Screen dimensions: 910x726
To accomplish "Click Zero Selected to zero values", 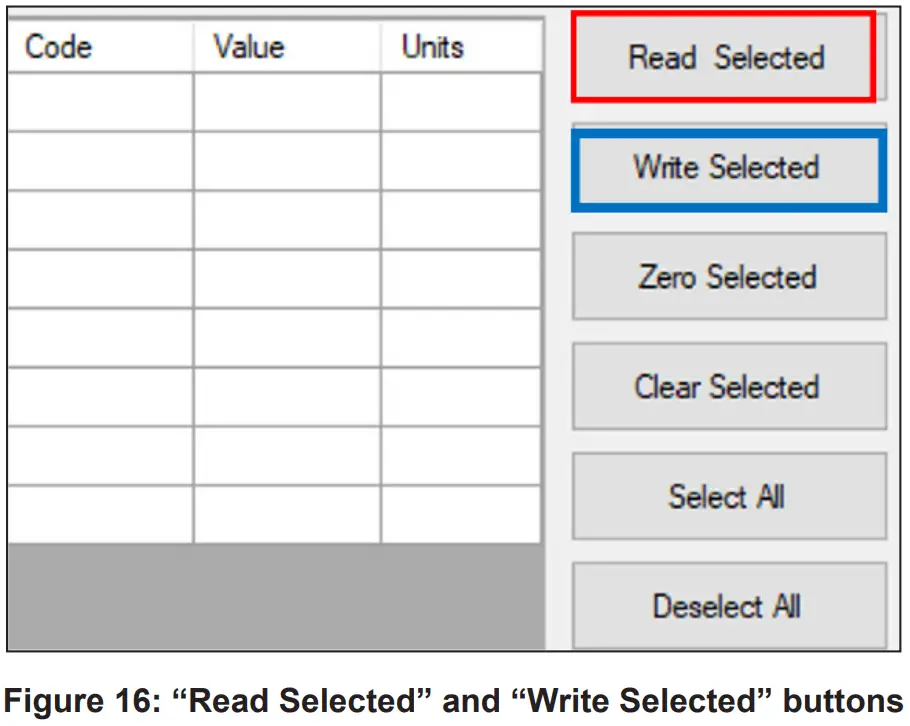I will coord(728,276).
